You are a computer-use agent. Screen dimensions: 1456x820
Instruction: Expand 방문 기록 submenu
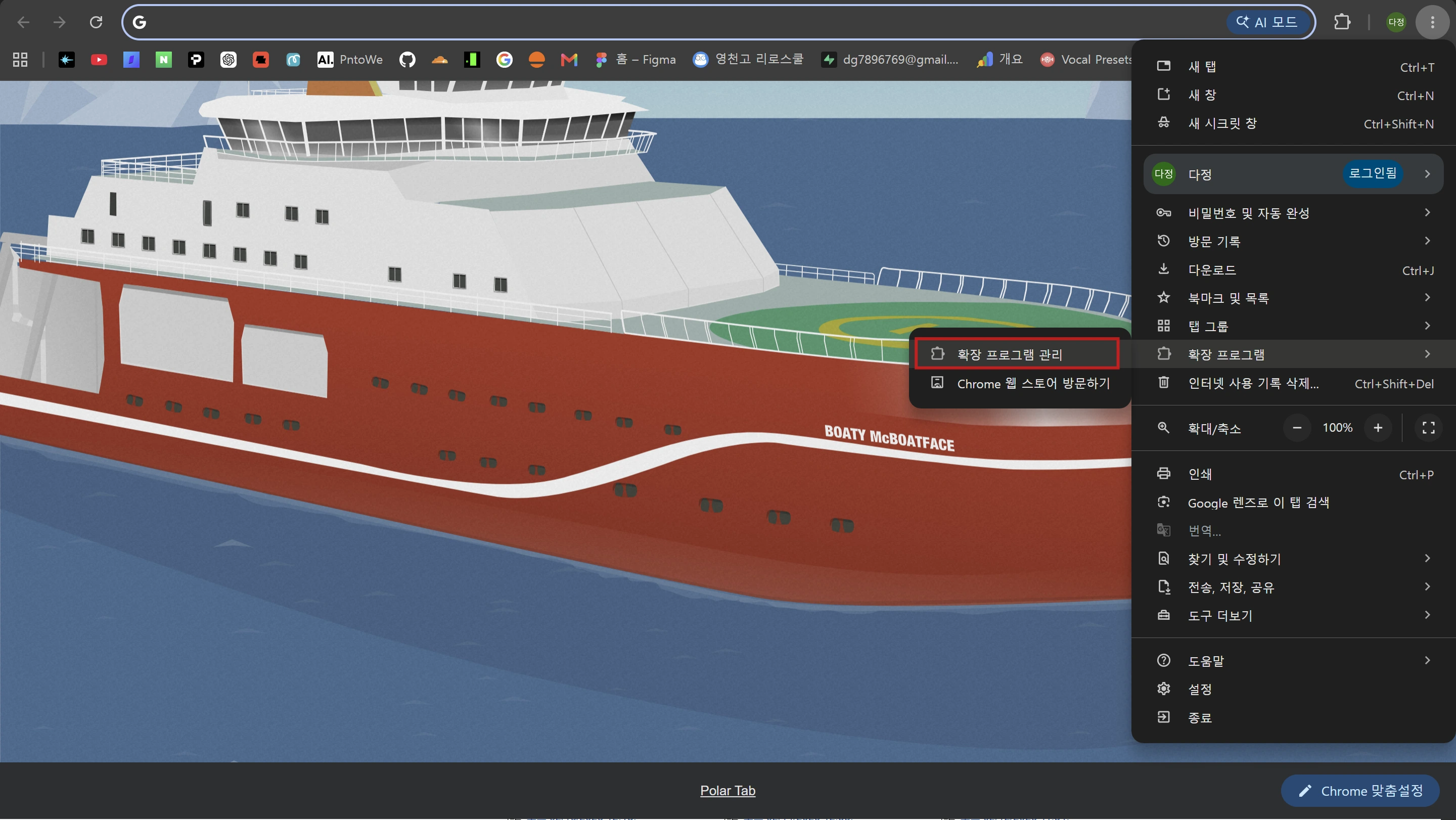[1293, 241]
